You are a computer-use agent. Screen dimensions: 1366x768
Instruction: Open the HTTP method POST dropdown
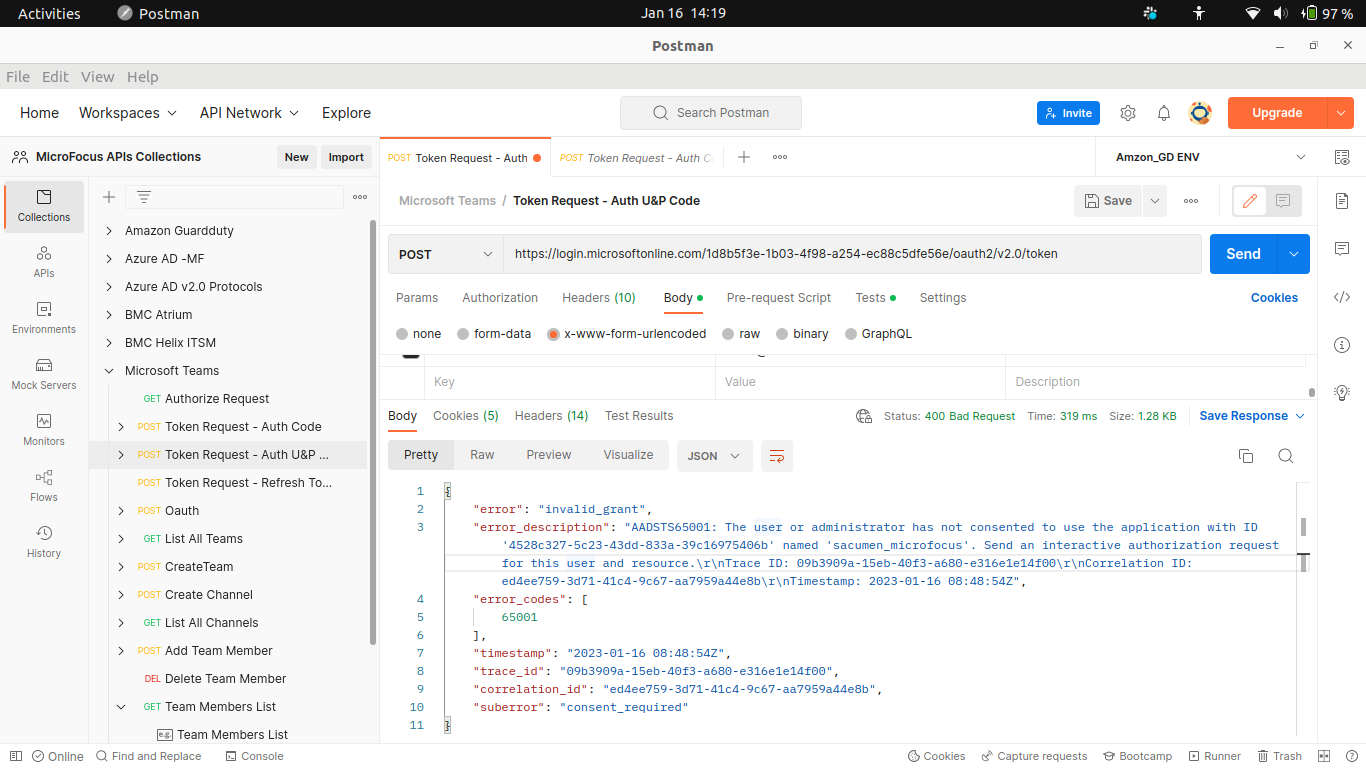446,254
